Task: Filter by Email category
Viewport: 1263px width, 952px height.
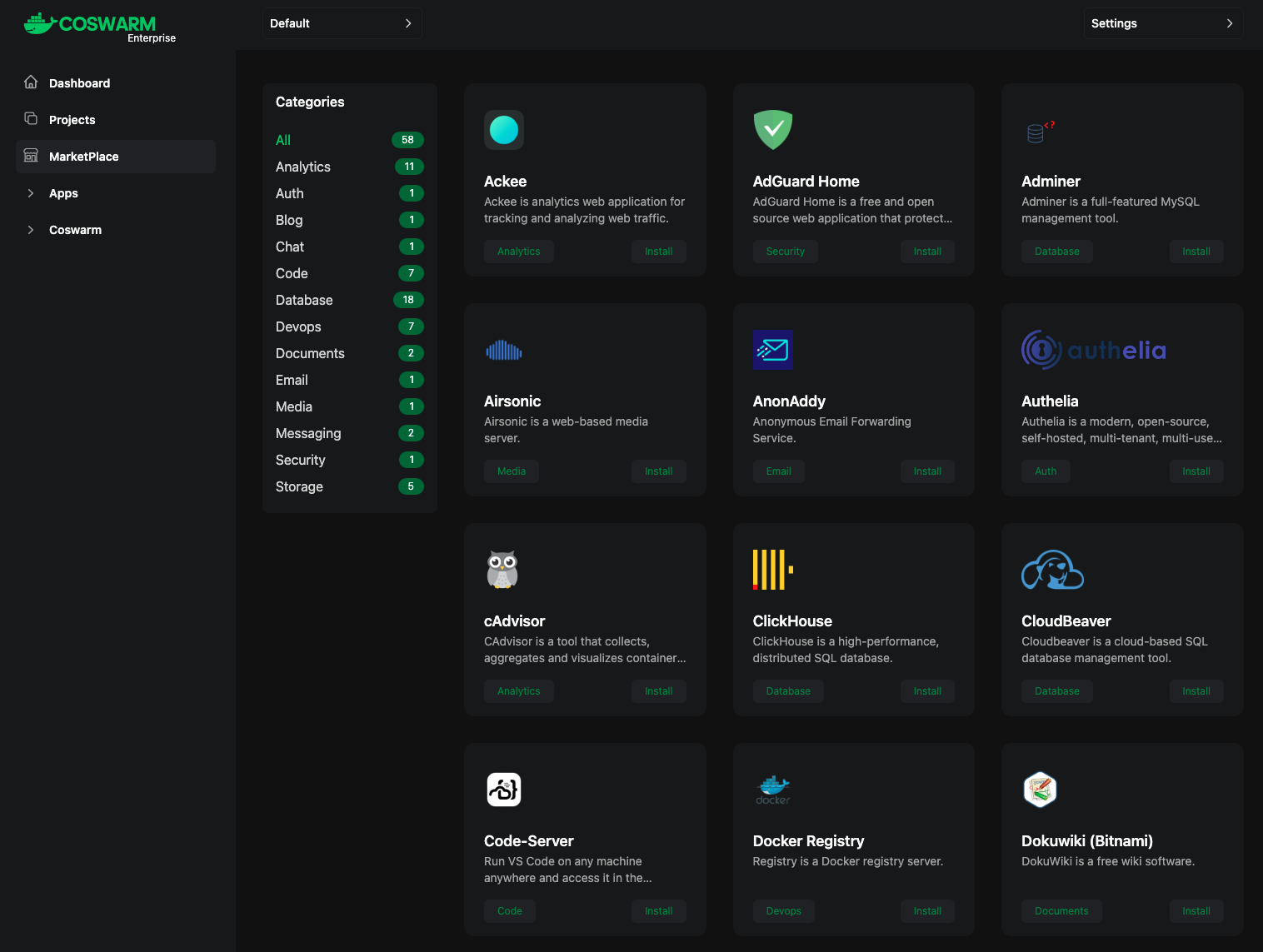Action: 350,380
